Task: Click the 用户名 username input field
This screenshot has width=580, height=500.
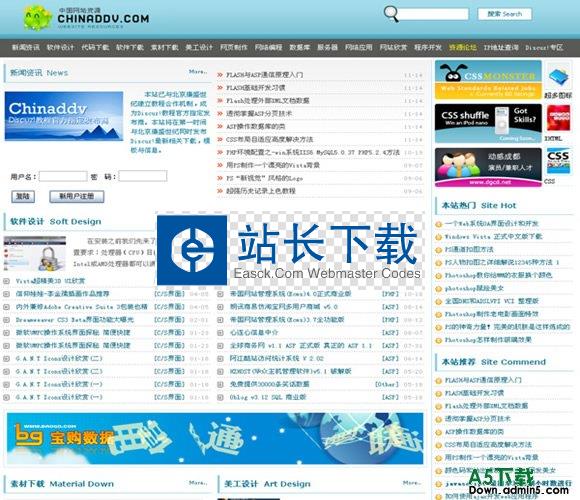Action: [63, 176]
